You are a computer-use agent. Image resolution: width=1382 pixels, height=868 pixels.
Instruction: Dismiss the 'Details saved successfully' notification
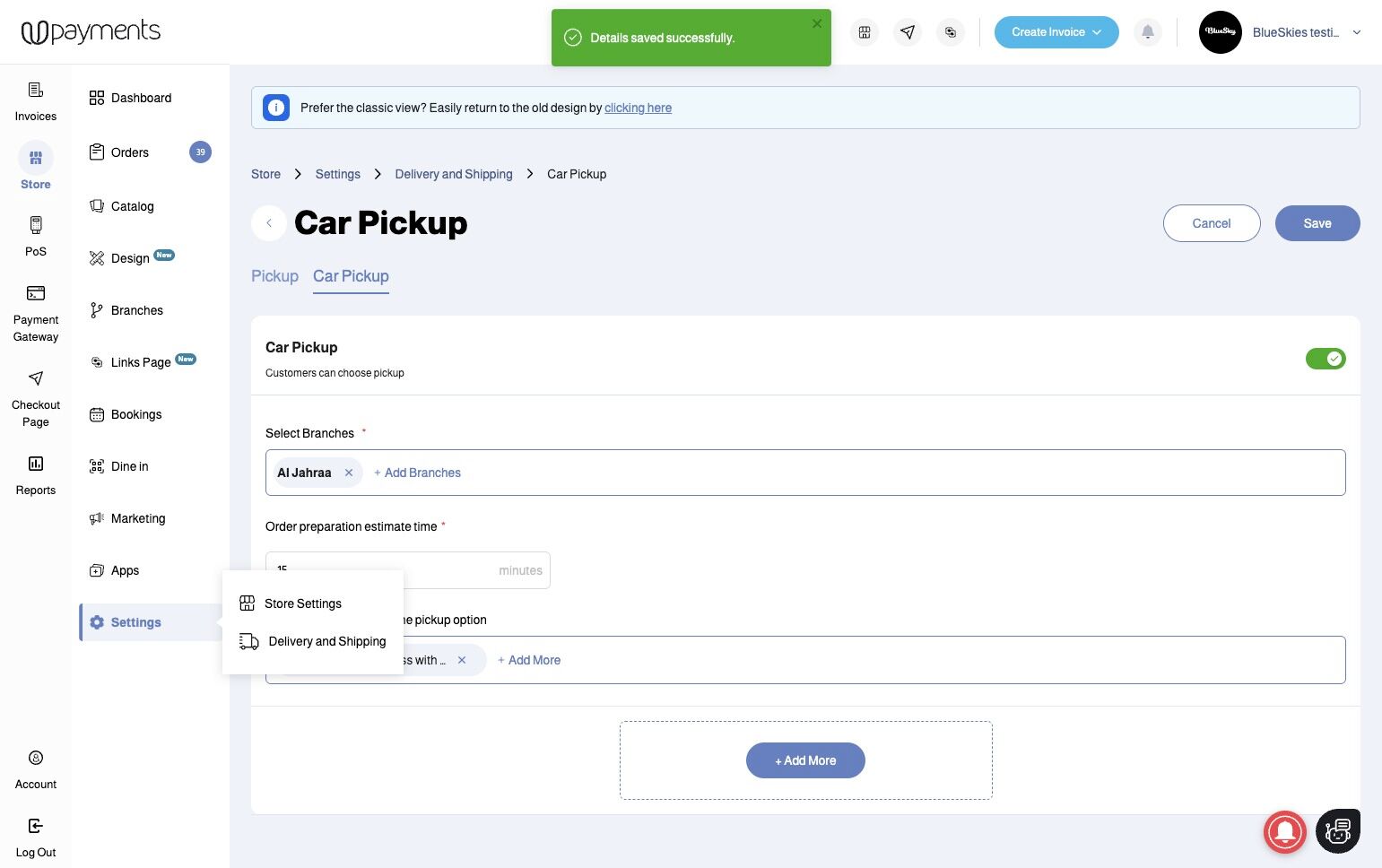[816, 24]
